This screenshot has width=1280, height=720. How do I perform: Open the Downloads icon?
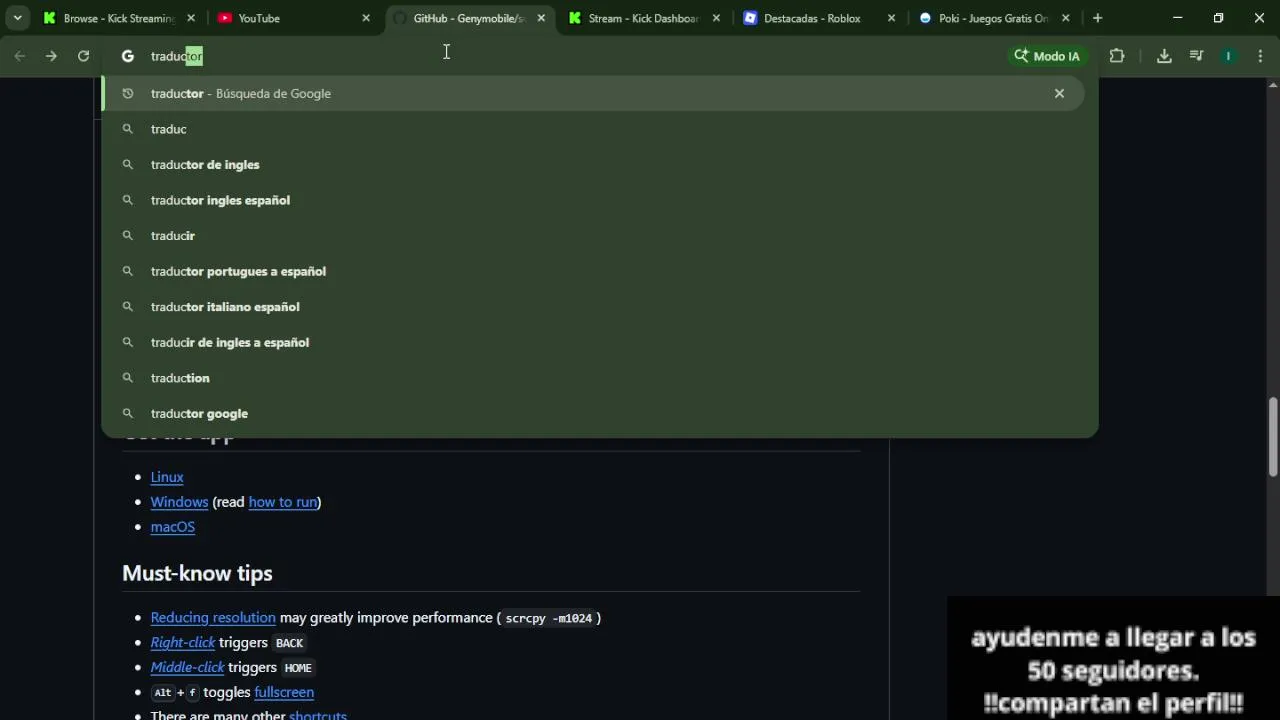pos(1164,56)
